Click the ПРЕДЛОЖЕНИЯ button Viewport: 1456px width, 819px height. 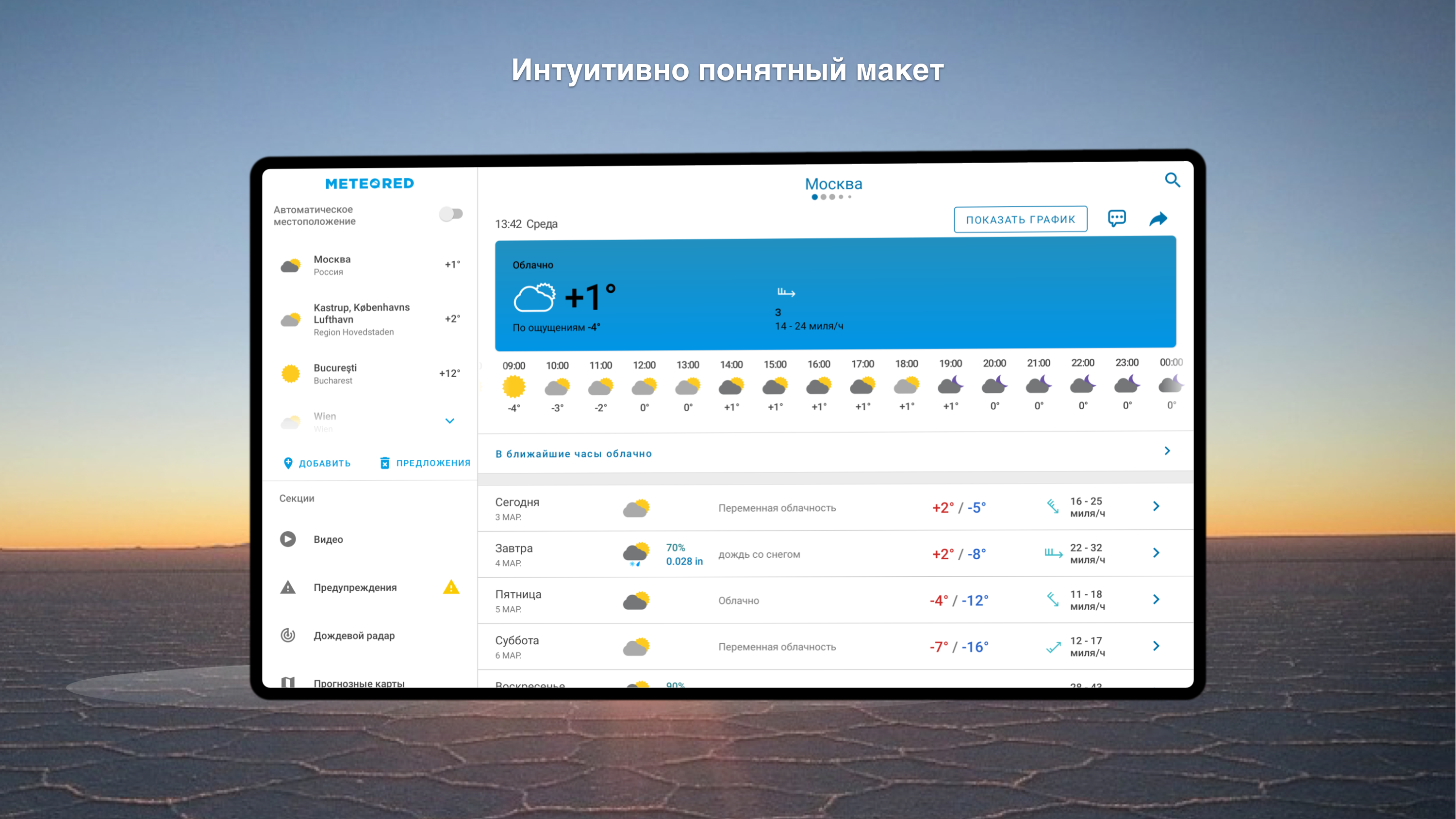click(425, 463)
